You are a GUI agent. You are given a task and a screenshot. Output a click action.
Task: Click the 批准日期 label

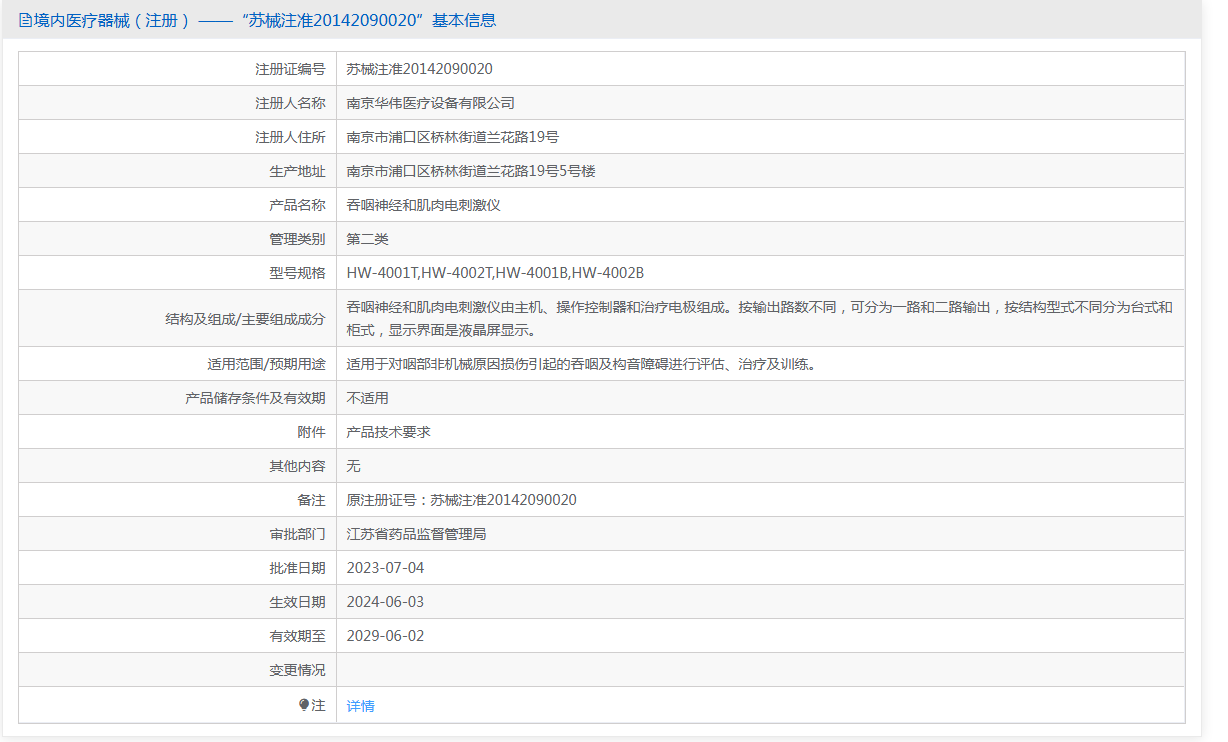297,568
